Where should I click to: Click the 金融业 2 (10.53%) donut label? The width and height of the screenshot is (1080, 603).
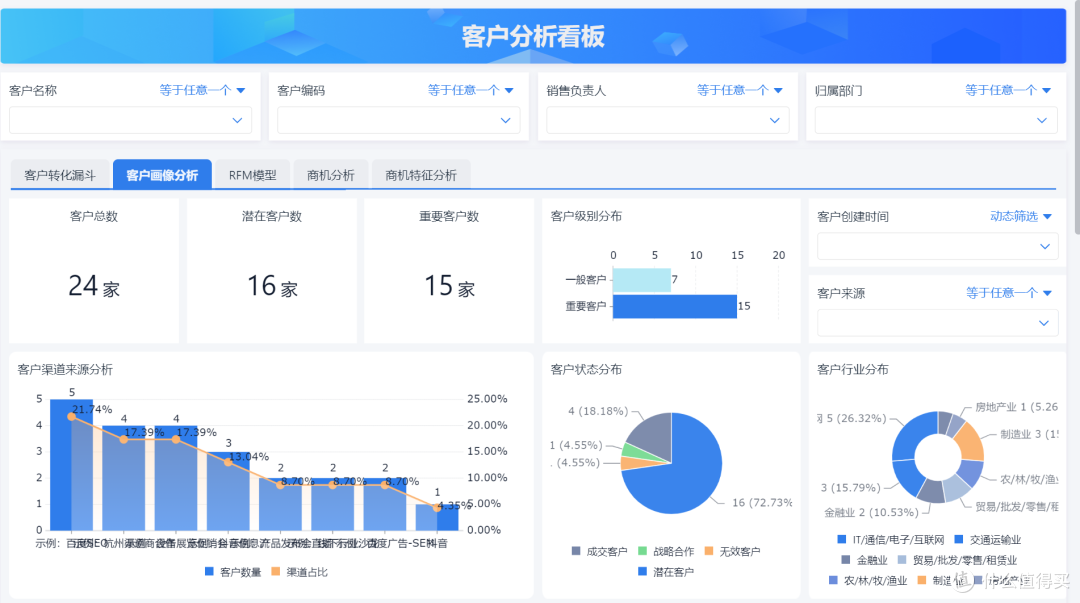871,513
